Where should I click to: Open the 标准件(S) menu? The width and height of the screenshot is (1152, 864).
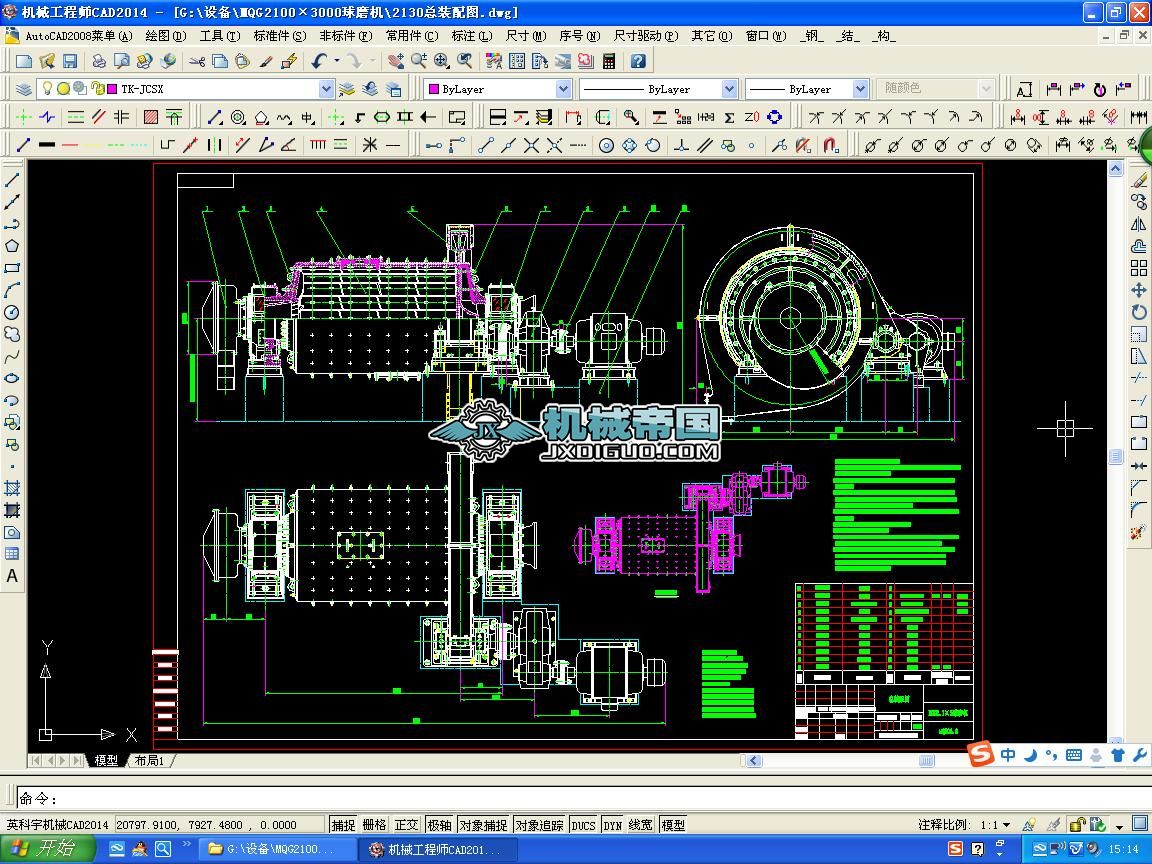(x=279, y=35)
